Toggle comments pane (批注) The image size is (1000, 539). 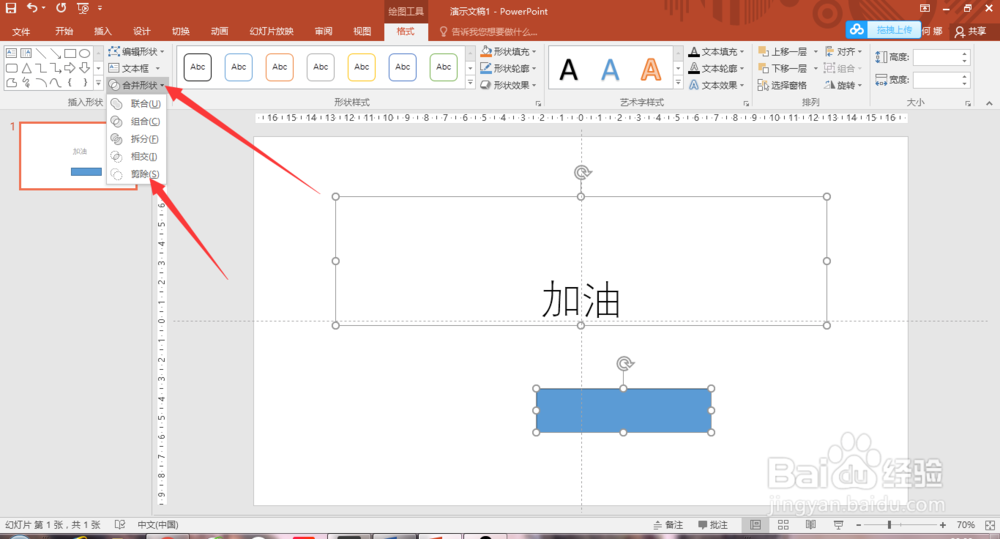pos(713,524)
